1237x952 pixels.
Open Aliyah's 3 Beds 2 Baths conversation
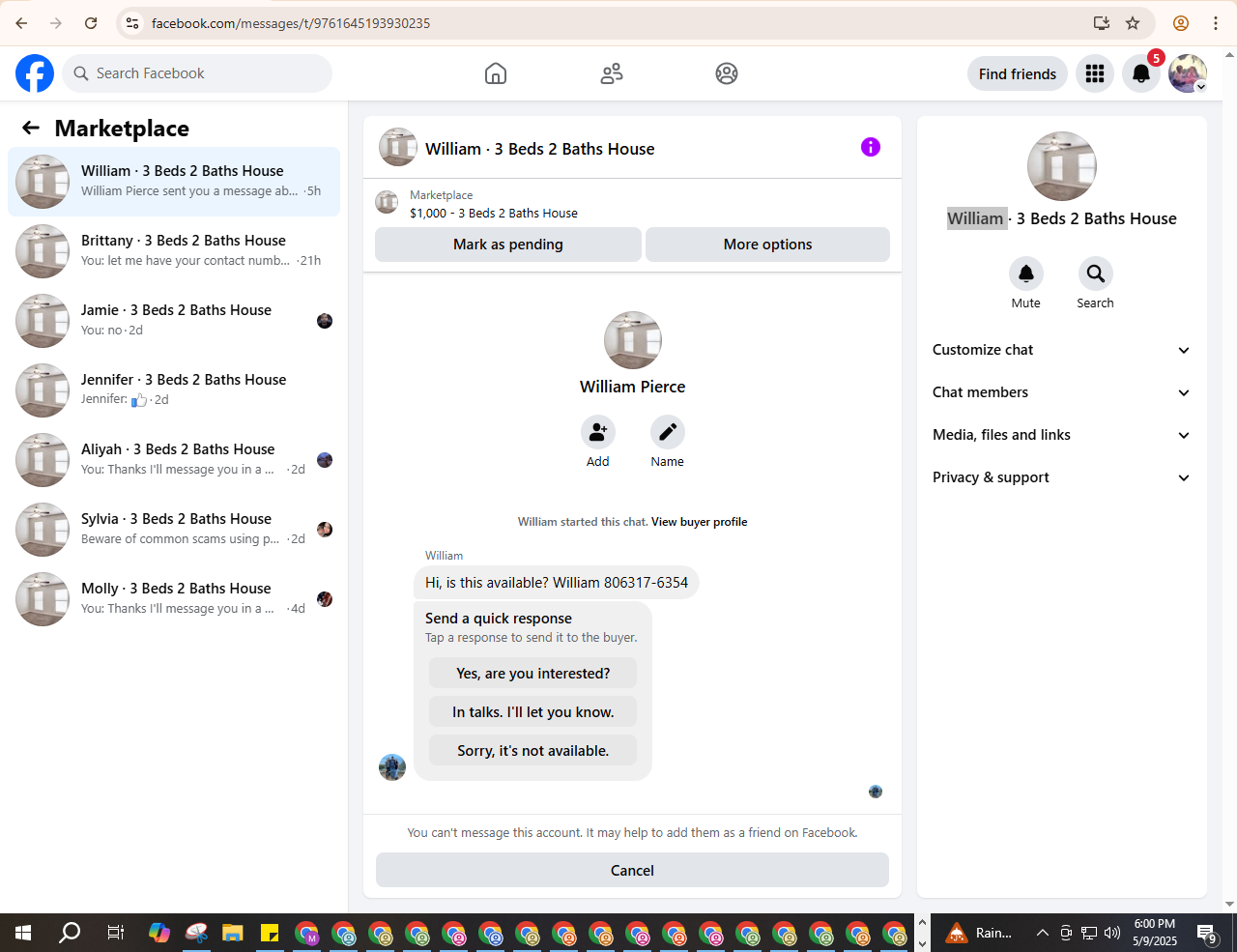click(x=174, y=460)
